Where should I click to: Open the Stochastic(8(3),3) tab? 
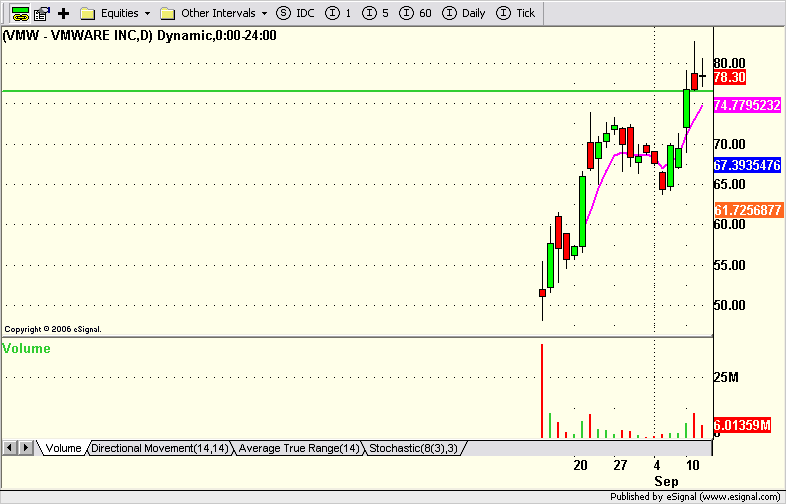pos(414,448)
